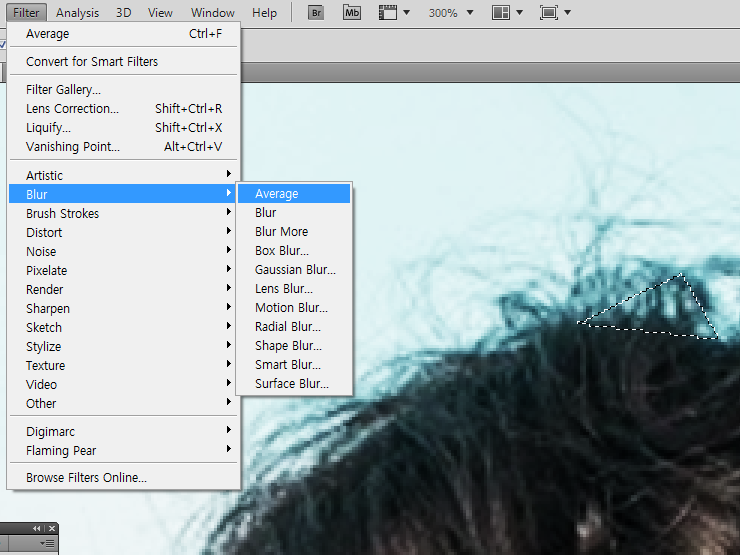Click the Screen Mode icon

coord(548,13)
